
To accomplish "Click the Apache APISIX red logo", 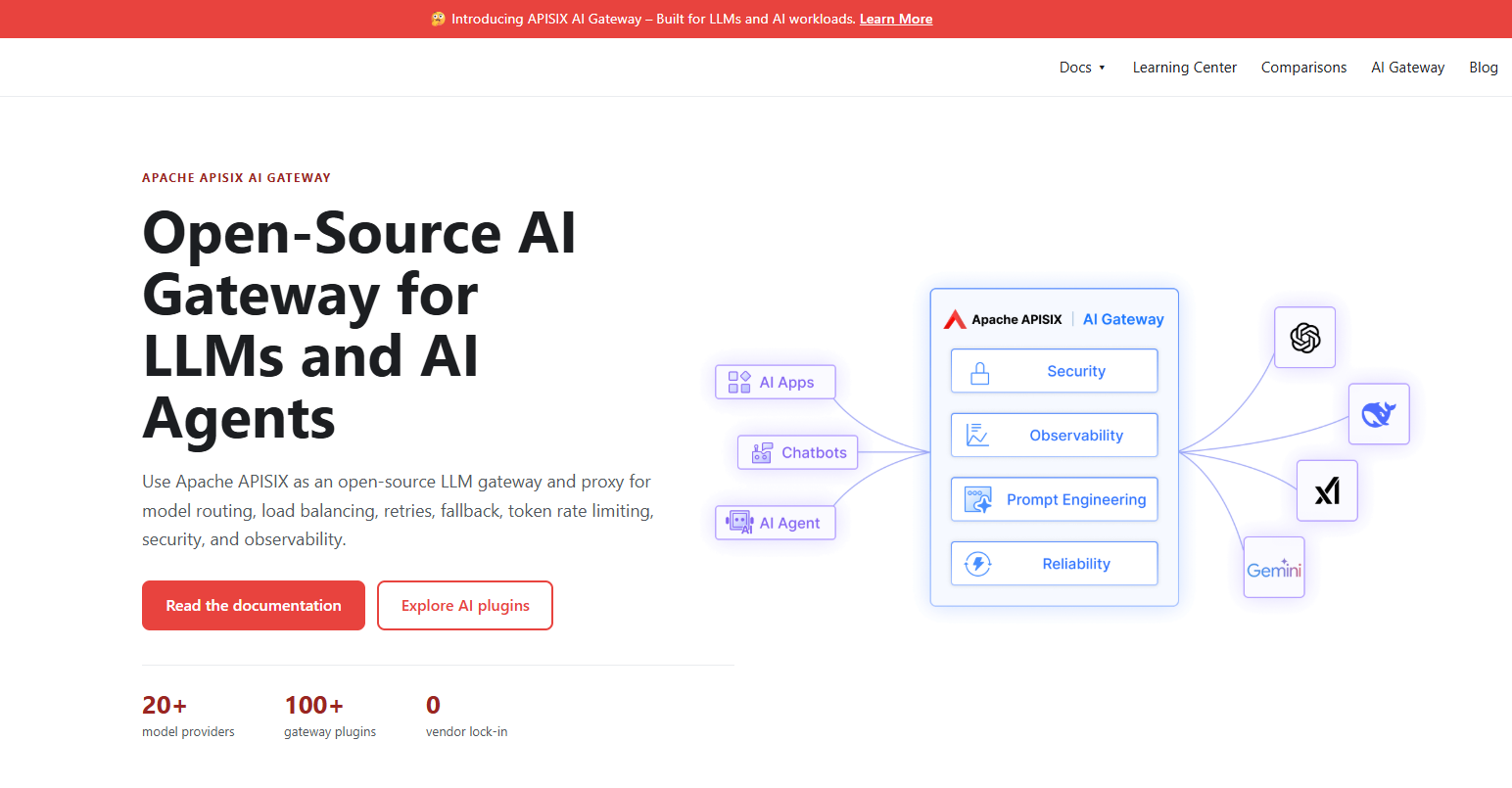I will (x=955, y=319).
